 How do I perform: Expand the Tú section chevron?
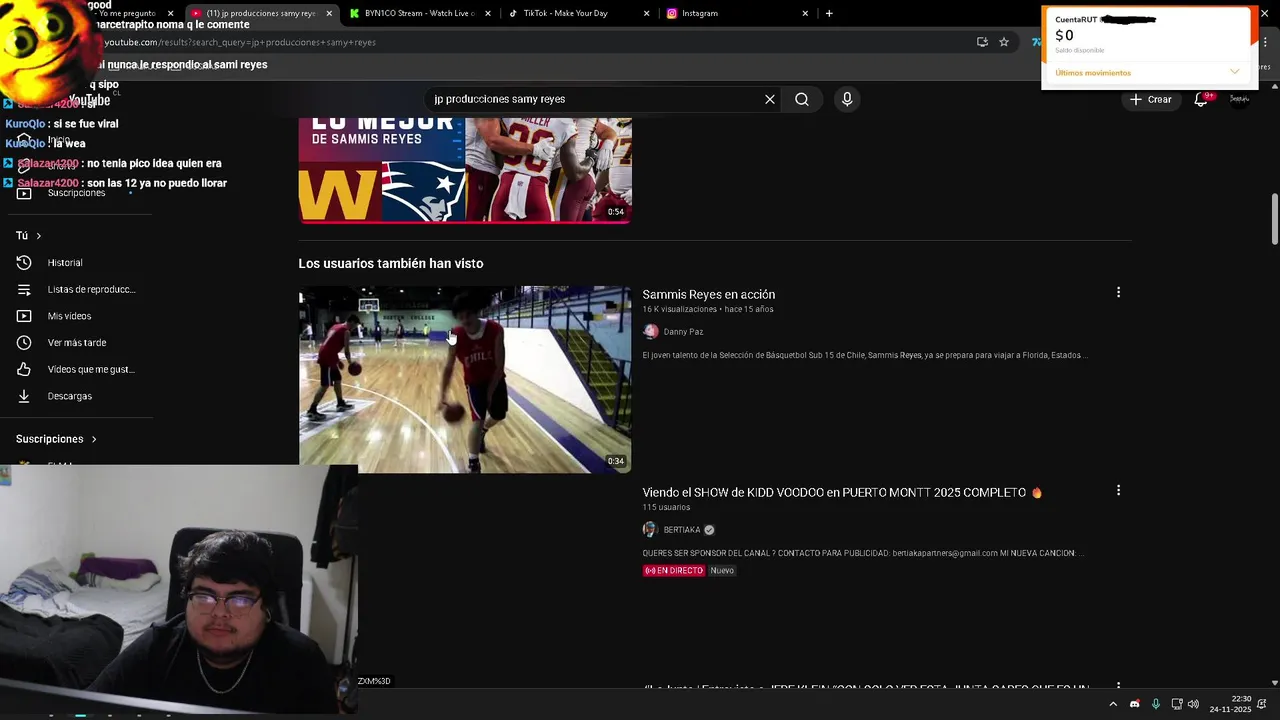(x=38, y=236)
